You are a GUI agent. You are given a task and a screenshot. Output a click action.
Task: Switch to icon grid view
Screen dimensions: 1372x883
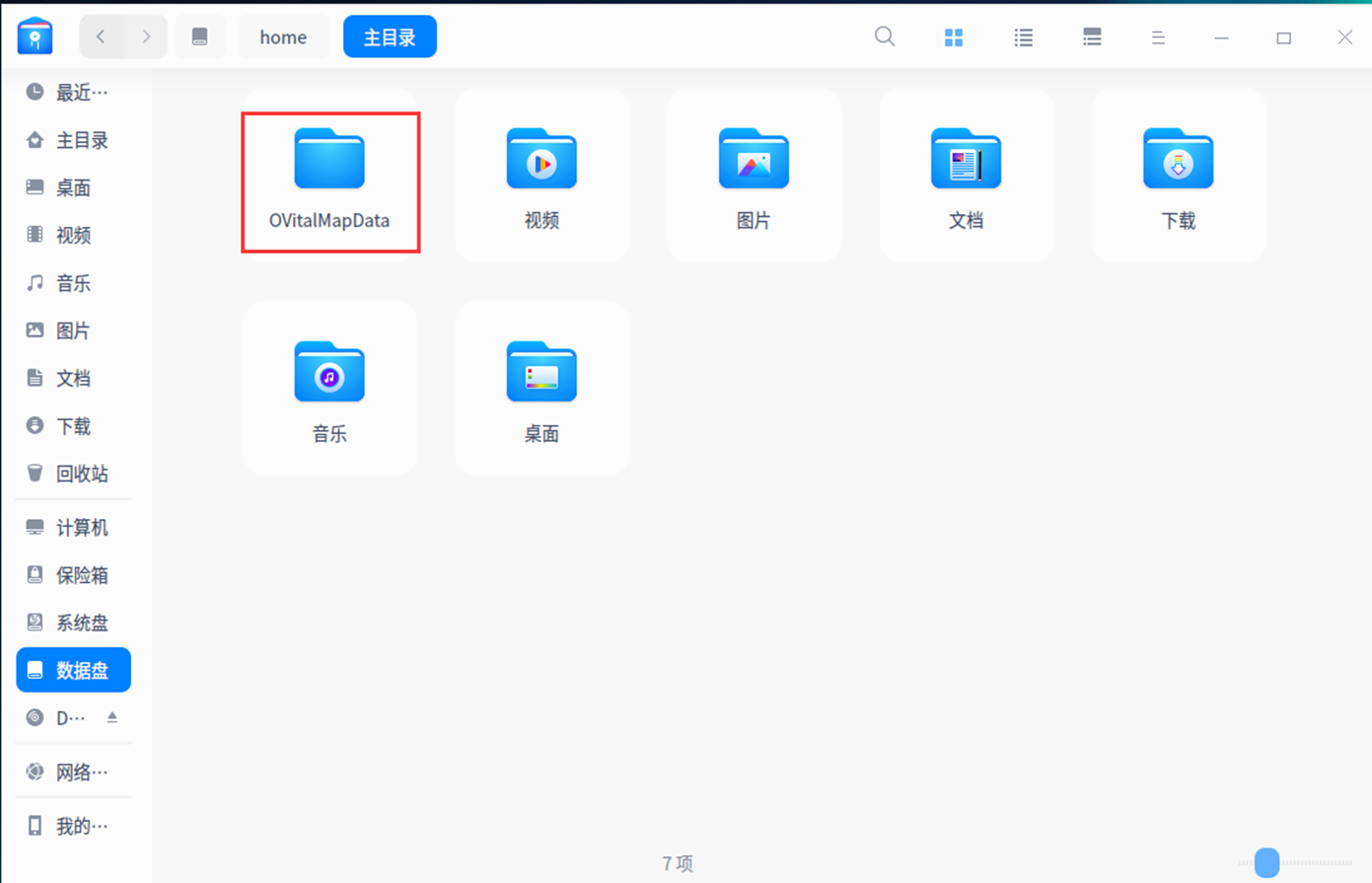point(954,37)
